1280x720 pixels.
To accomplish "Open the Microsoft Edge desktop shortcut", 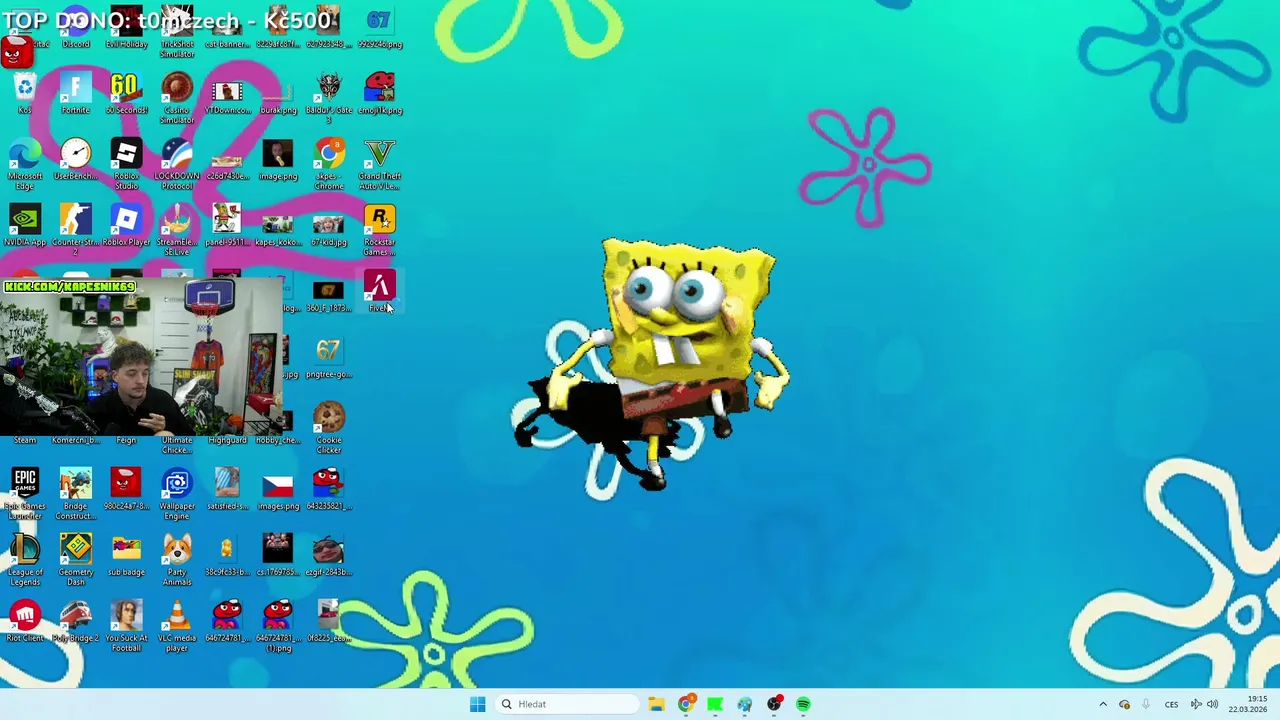I will click(x=25, y=165).
